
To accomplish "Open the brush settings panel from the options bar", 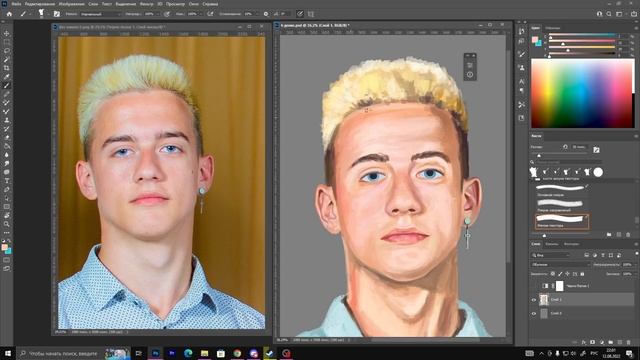I will pos(56,14).
